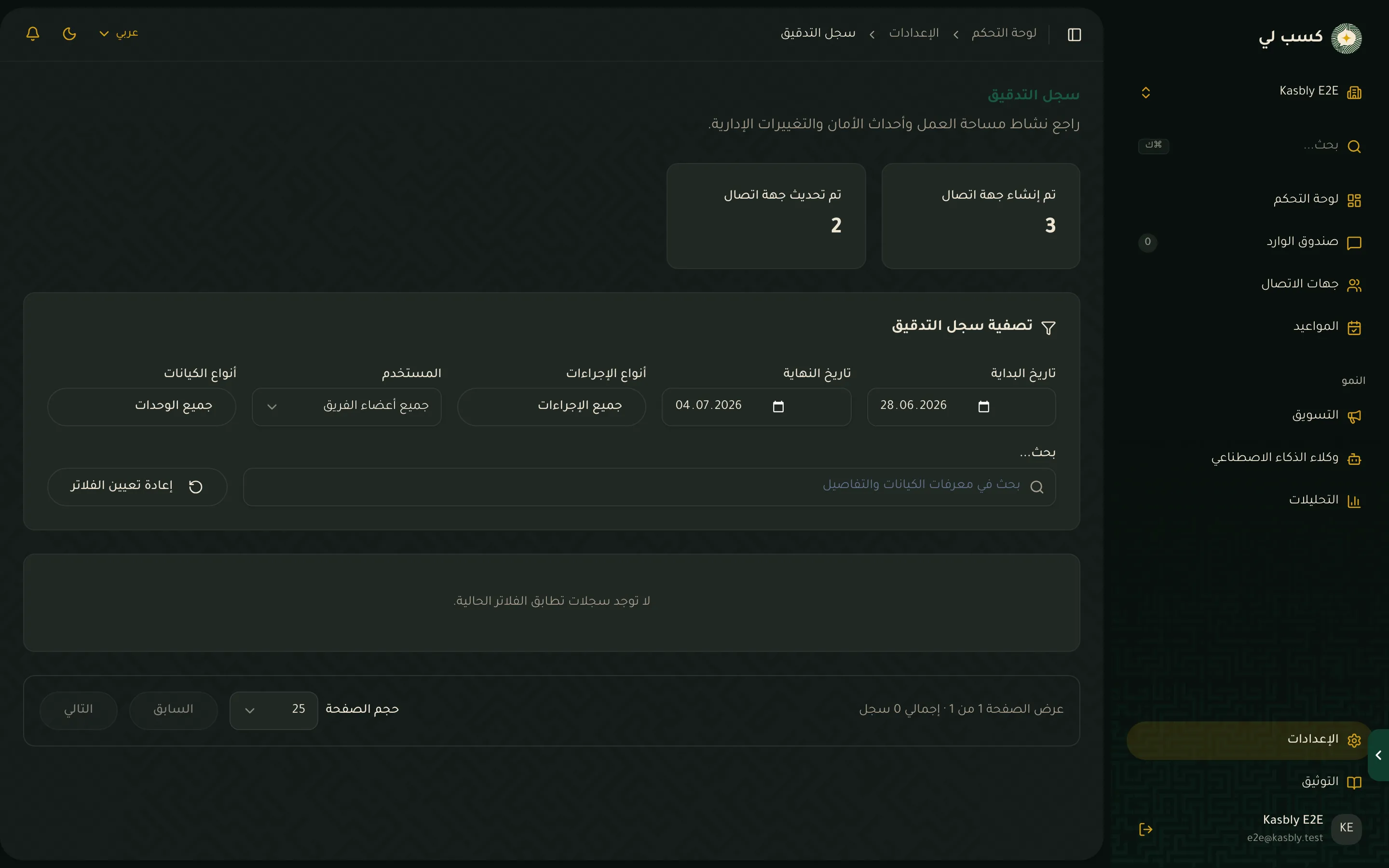Click the dashboard grid icon
Viewport: 1389px width, 868px height.
tap(1354, 200)
